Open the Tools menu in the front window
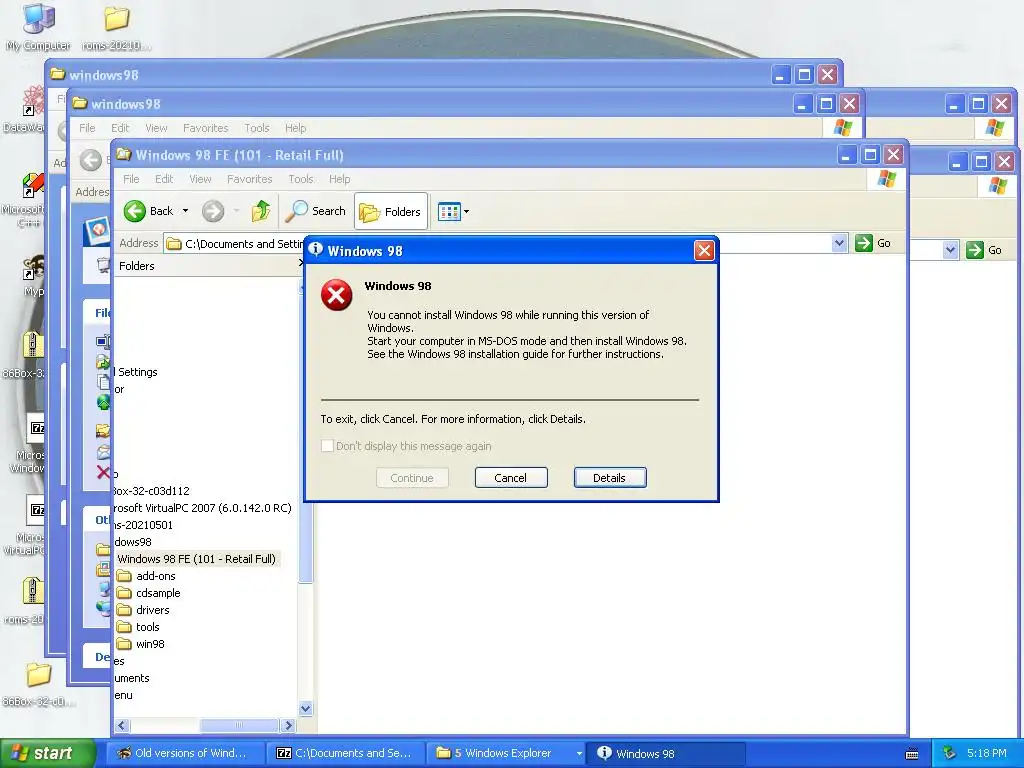The width and height of the screenshot is (1024, 768). (x=300, y=179)
